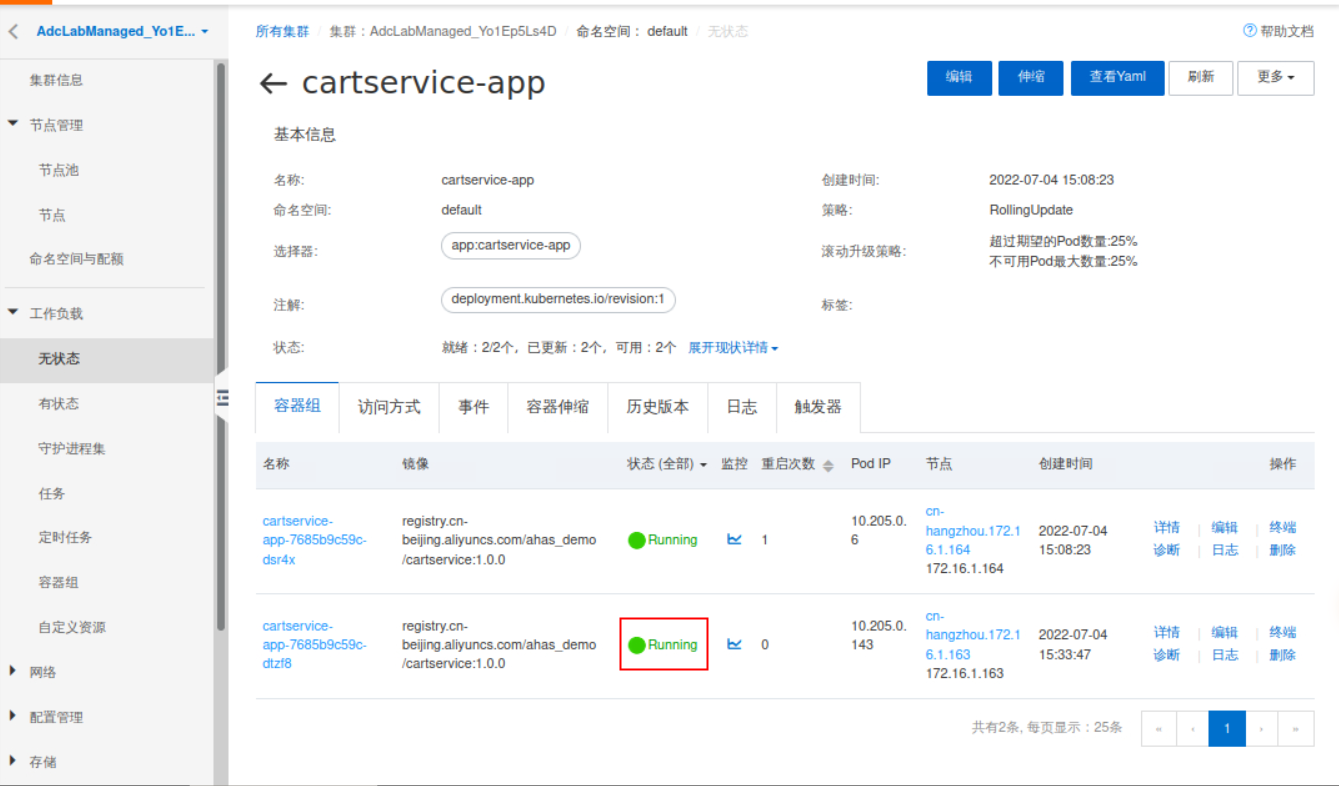Click 详情 for pod dtzf8
The width and height of the screenshot is (1339, 786).
tap(1167, 633)
